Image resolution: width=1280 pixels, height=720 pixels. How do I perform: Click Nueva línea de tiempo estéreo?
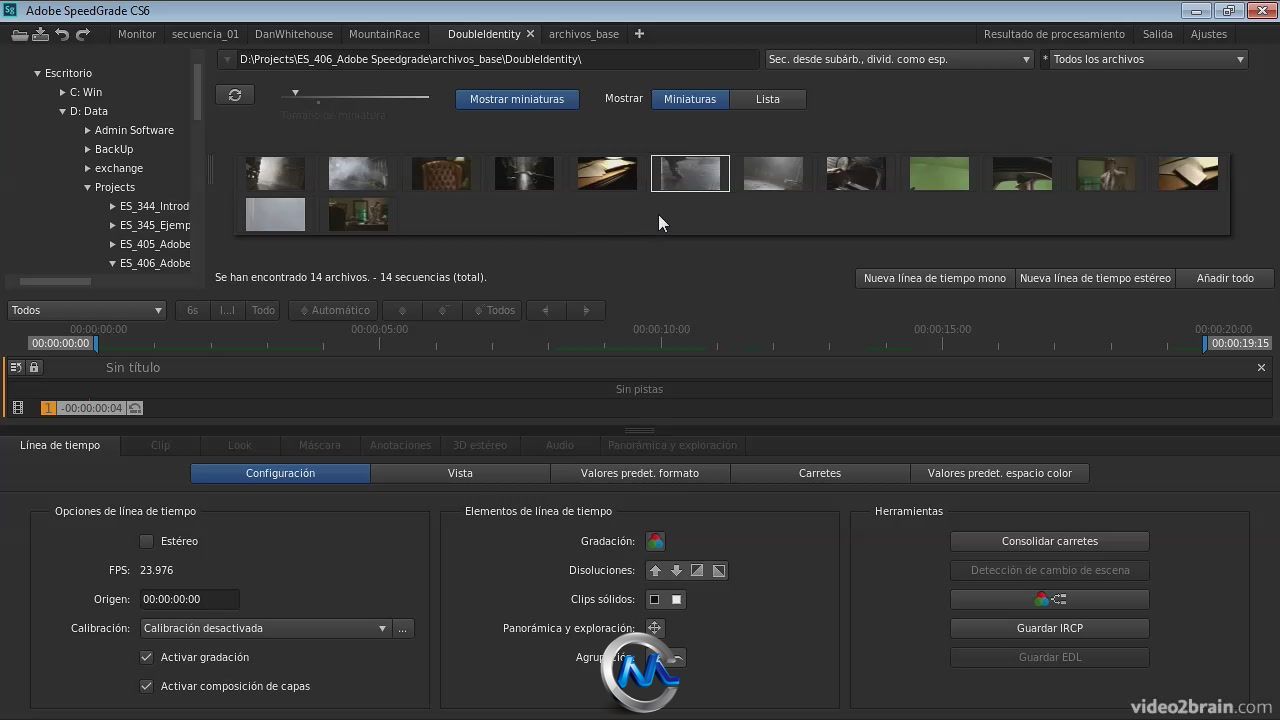[1095, 278]
